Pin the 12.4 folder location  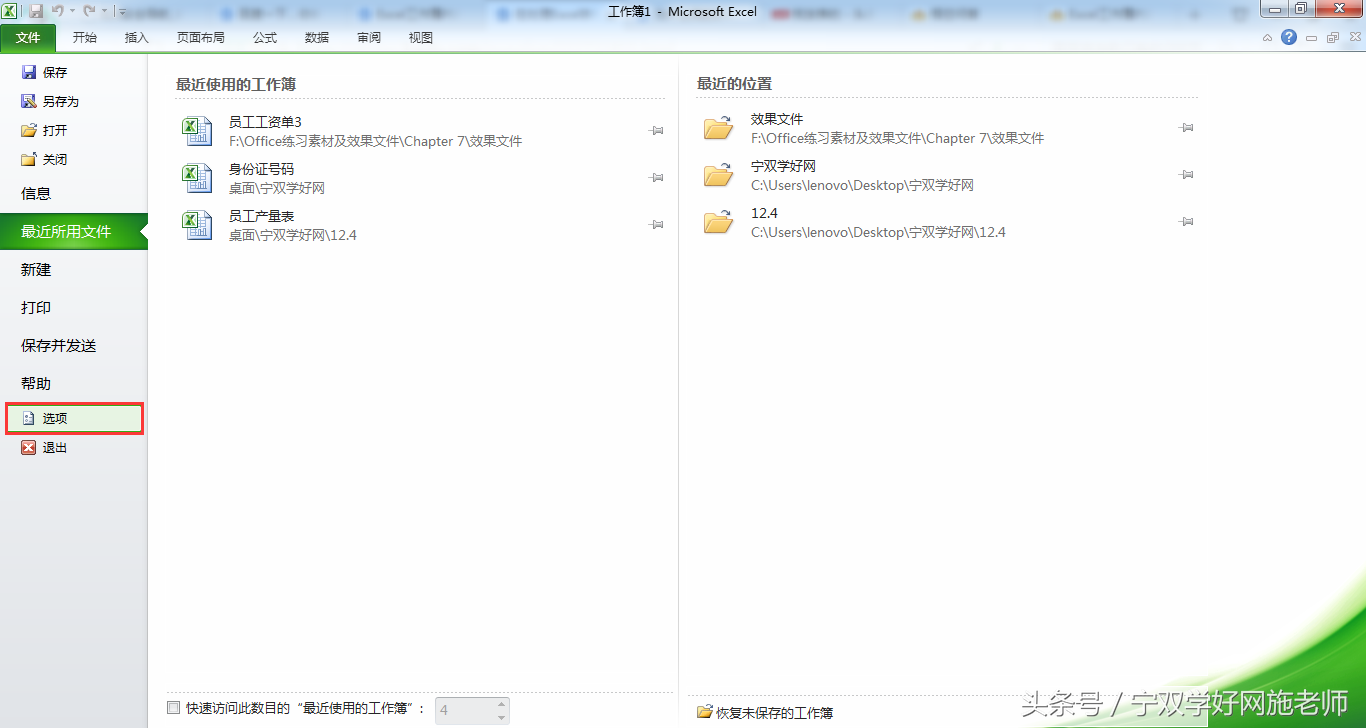1186,222
